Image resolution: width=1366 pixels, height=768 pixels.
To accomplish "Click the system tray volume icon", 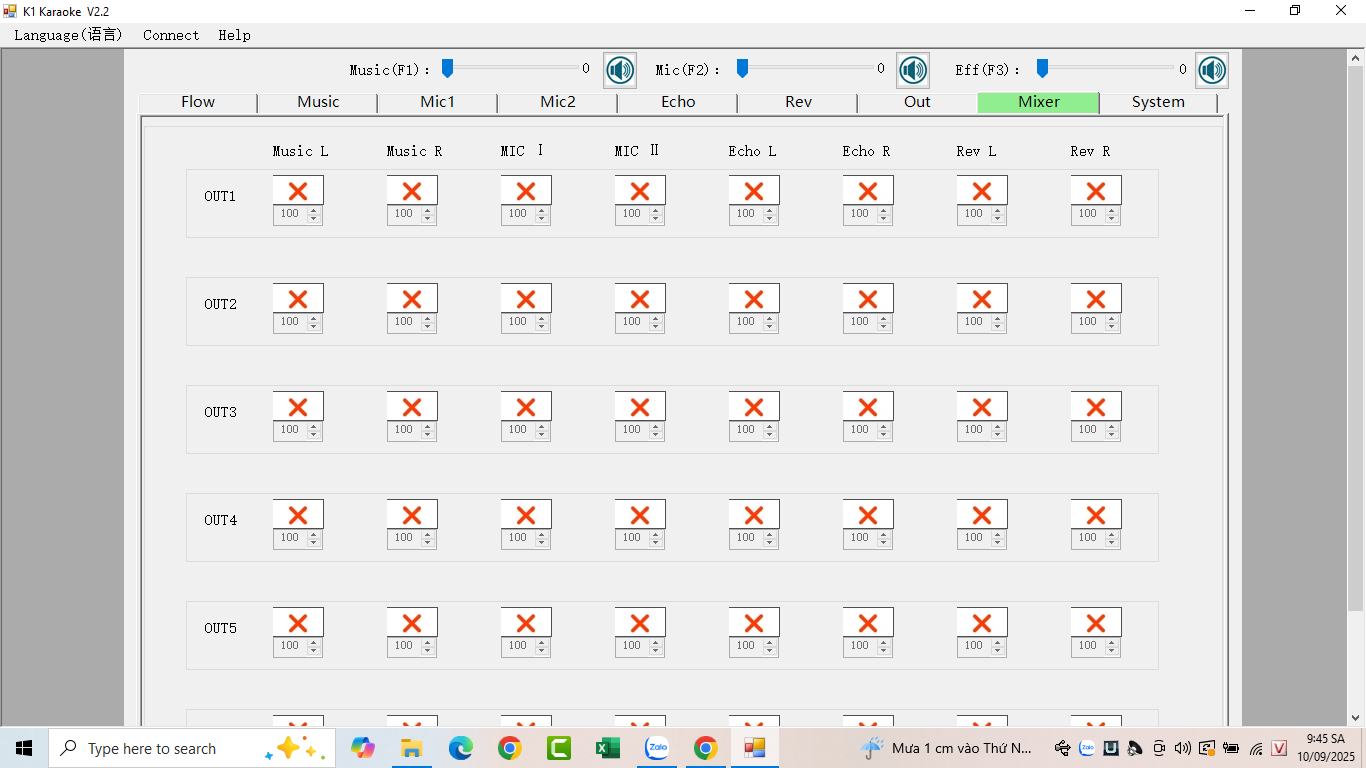I will coord(1183,748).
